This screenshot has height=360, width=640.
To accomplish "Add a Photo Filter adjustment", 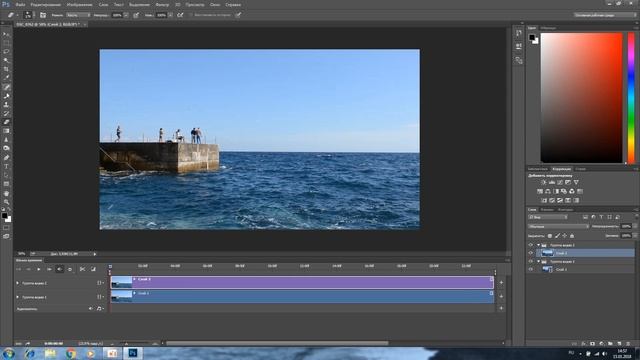I will 564,191.
